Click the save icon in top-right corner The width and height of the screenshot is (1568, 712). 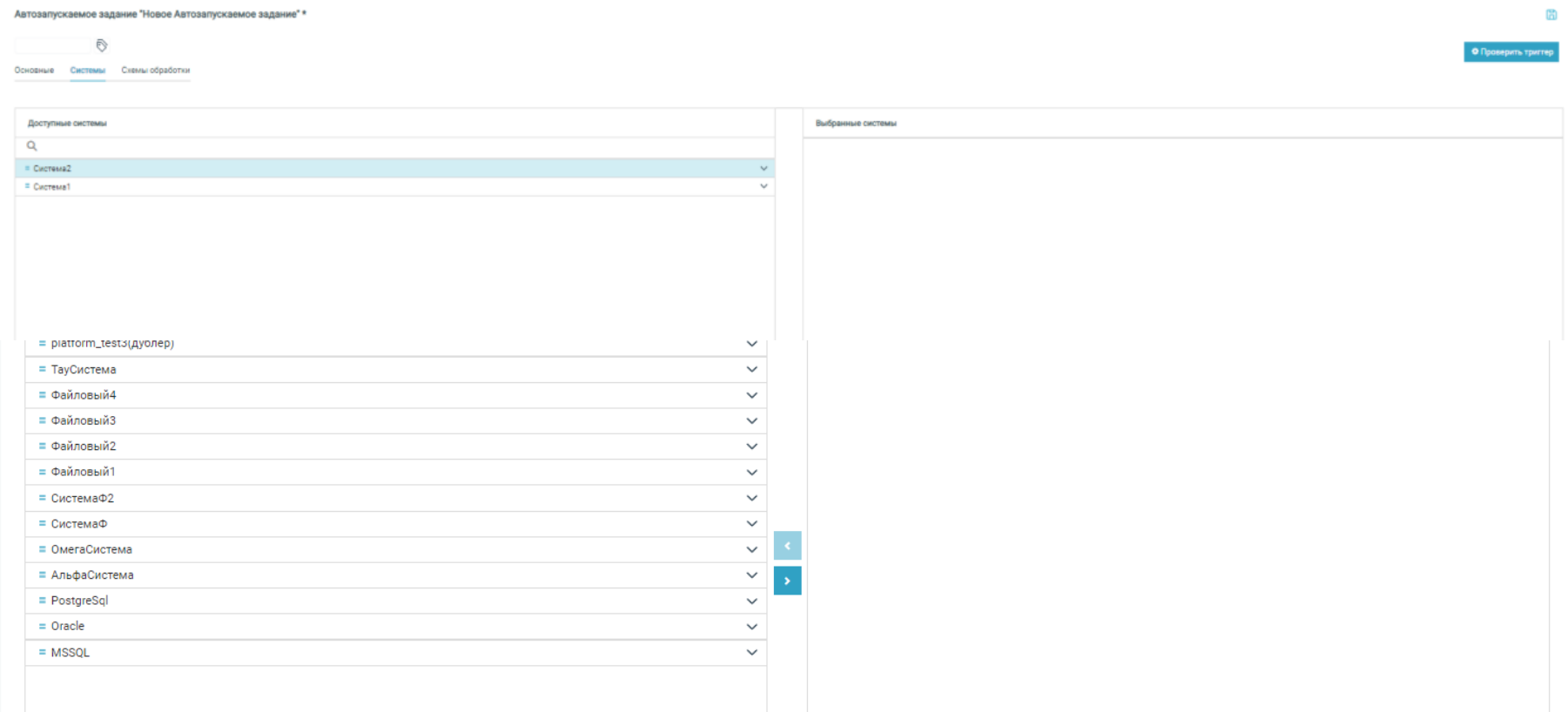1551,15
